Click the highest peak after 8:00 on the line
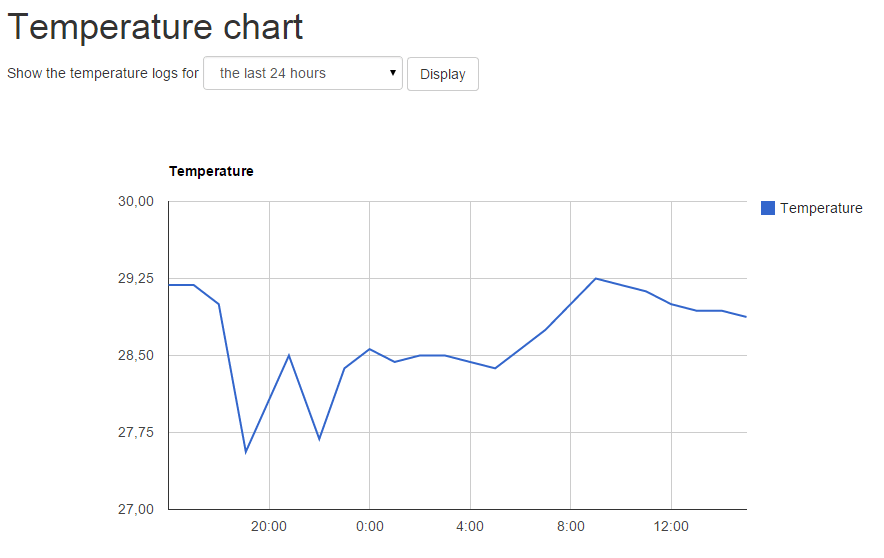 point(596,278)
